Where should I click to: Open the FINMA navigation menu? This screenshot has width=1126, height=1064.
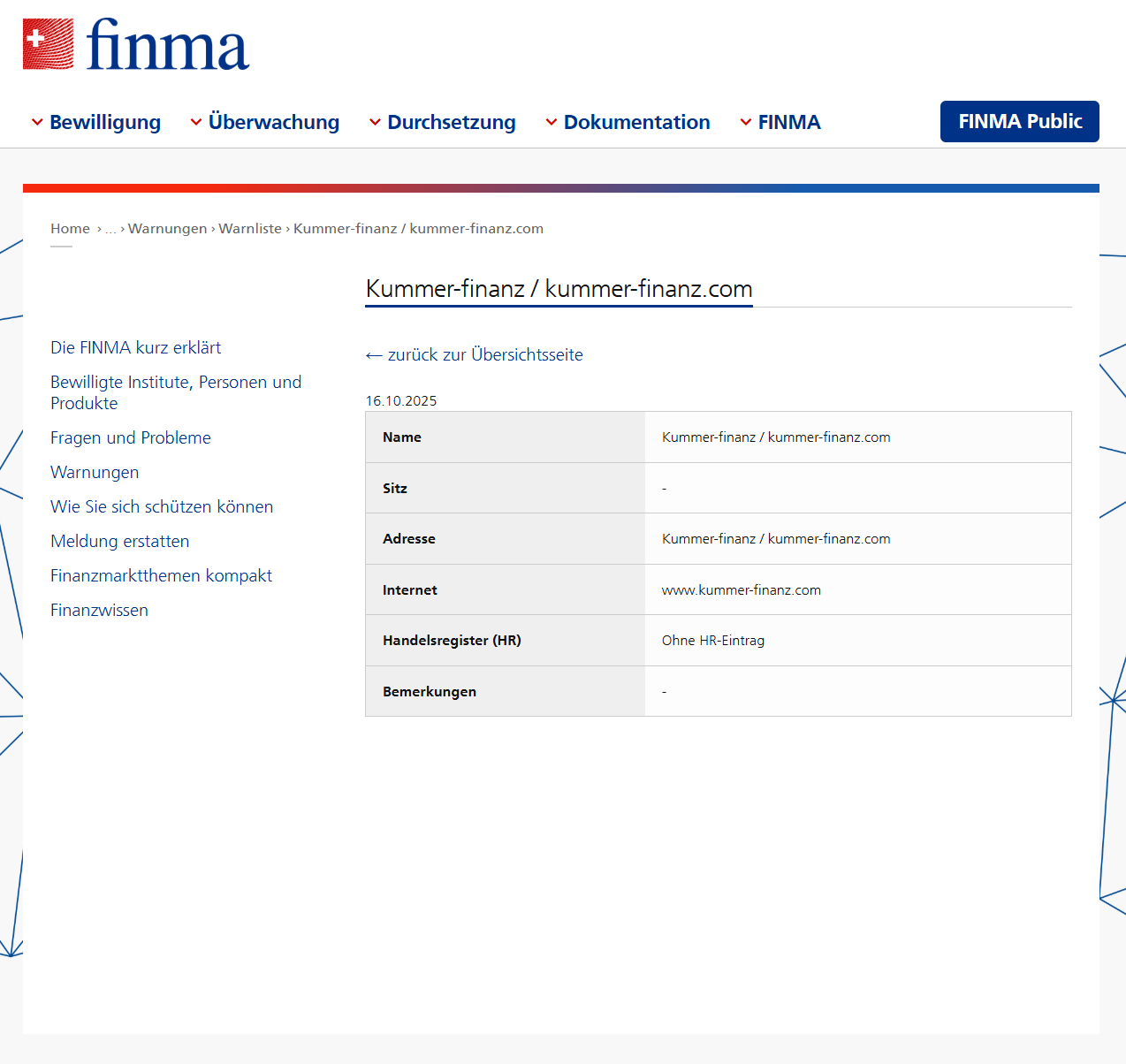point(789,122)
